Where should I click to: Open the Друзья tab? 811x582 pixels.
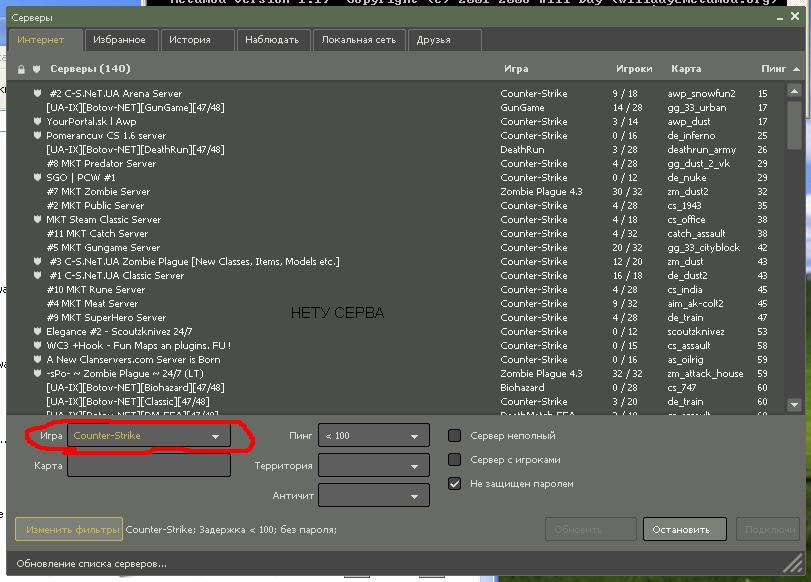[445, 40]
